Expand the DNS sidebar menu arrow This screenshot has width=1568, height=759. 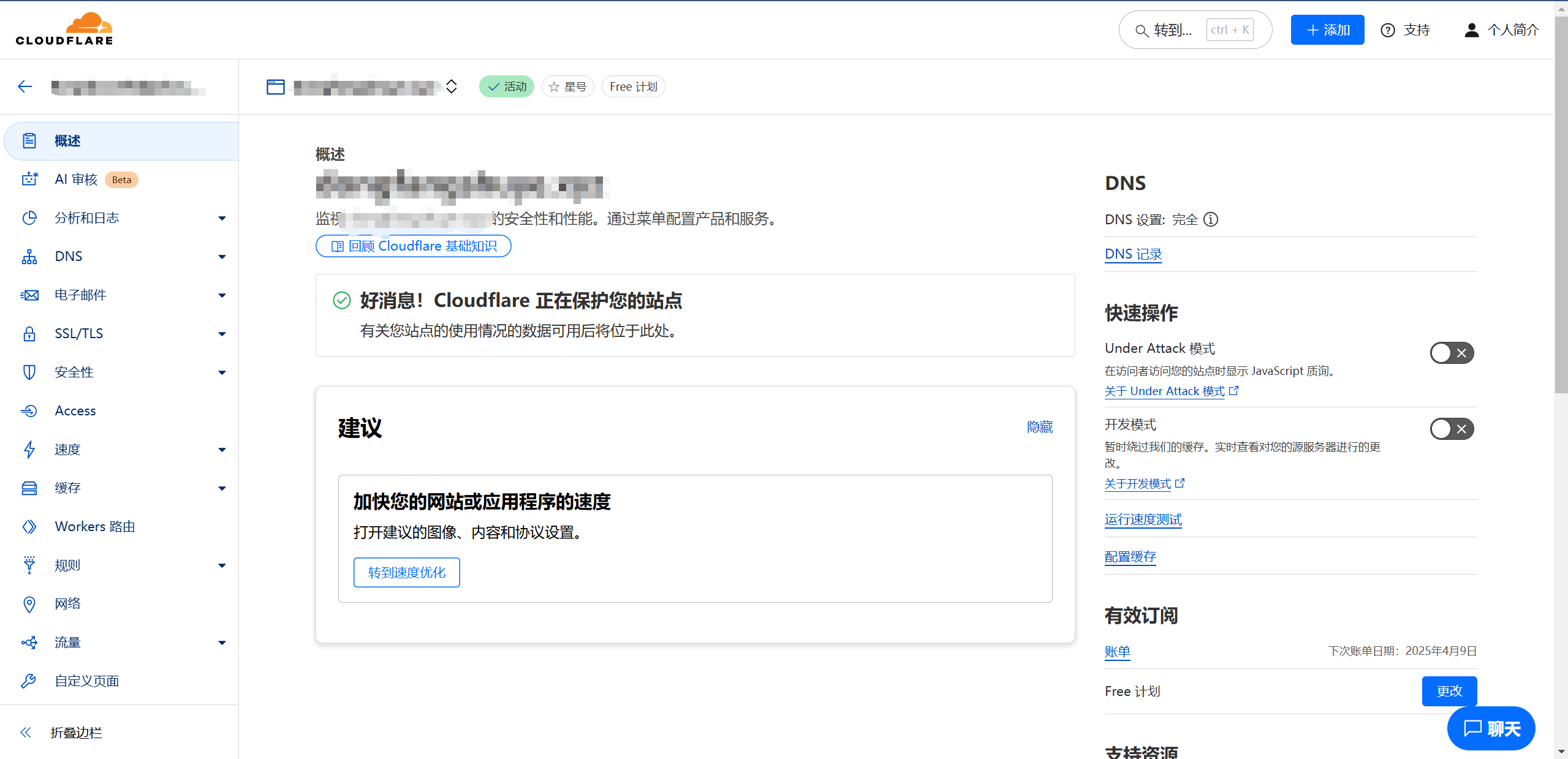(222, 257)
